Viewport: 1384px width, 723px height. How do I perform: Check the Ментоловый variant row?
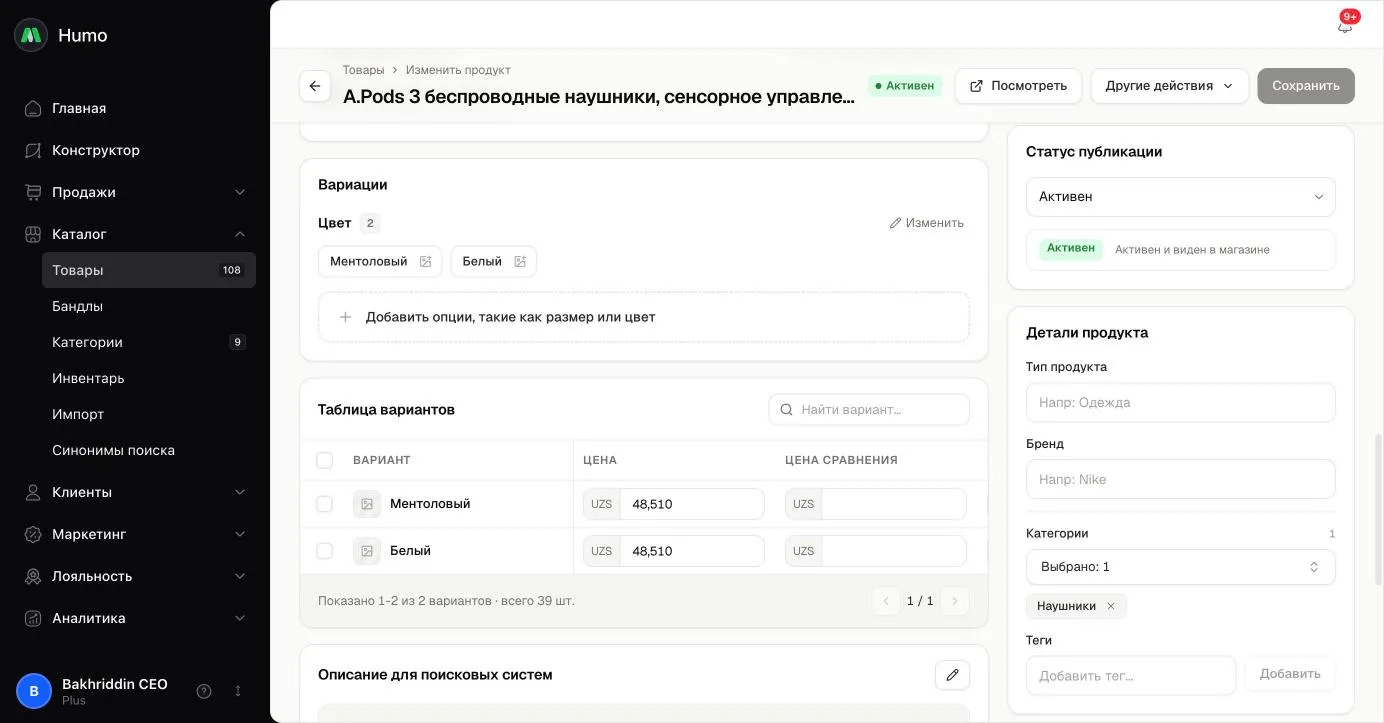click(x=324, y=504)
